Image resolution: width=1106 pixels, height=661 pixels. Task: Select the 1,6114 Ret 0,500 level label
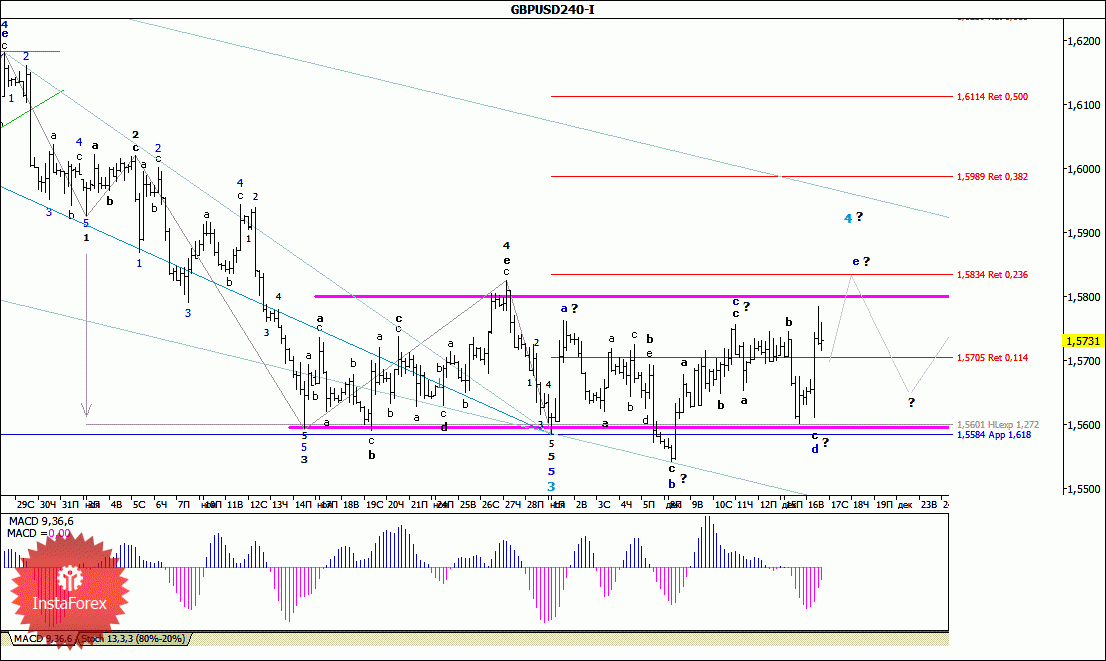(x=992, y=97)
